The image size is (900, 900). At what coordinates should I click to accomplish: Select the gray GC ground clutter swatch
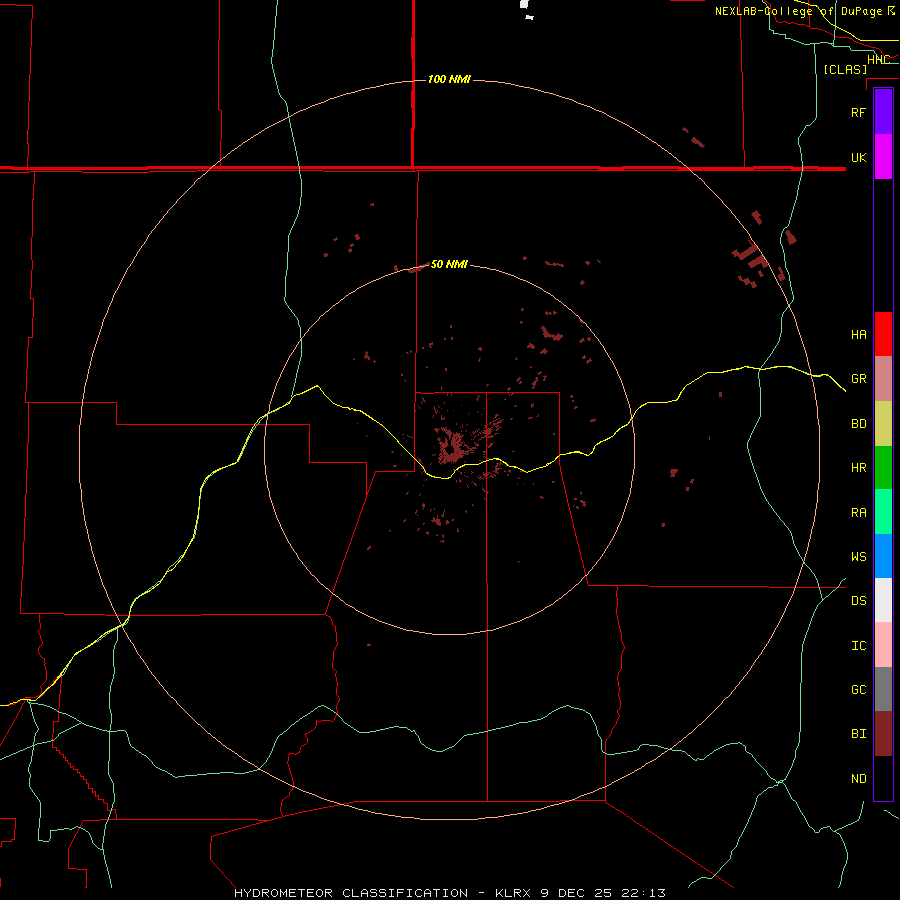pos(883,689)
